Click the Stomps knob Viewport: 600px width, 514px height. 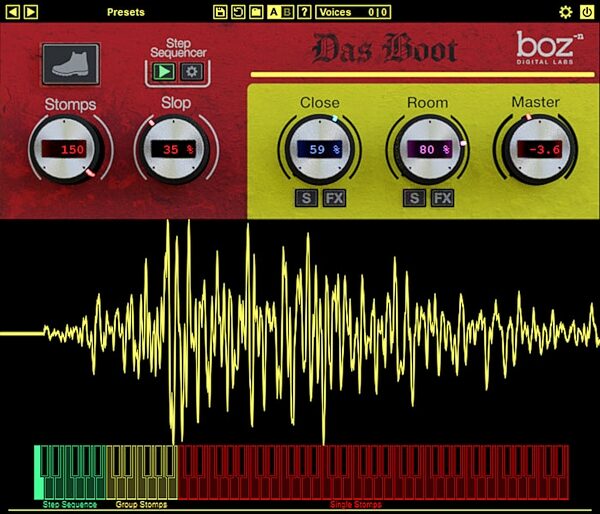click(66, 150)
